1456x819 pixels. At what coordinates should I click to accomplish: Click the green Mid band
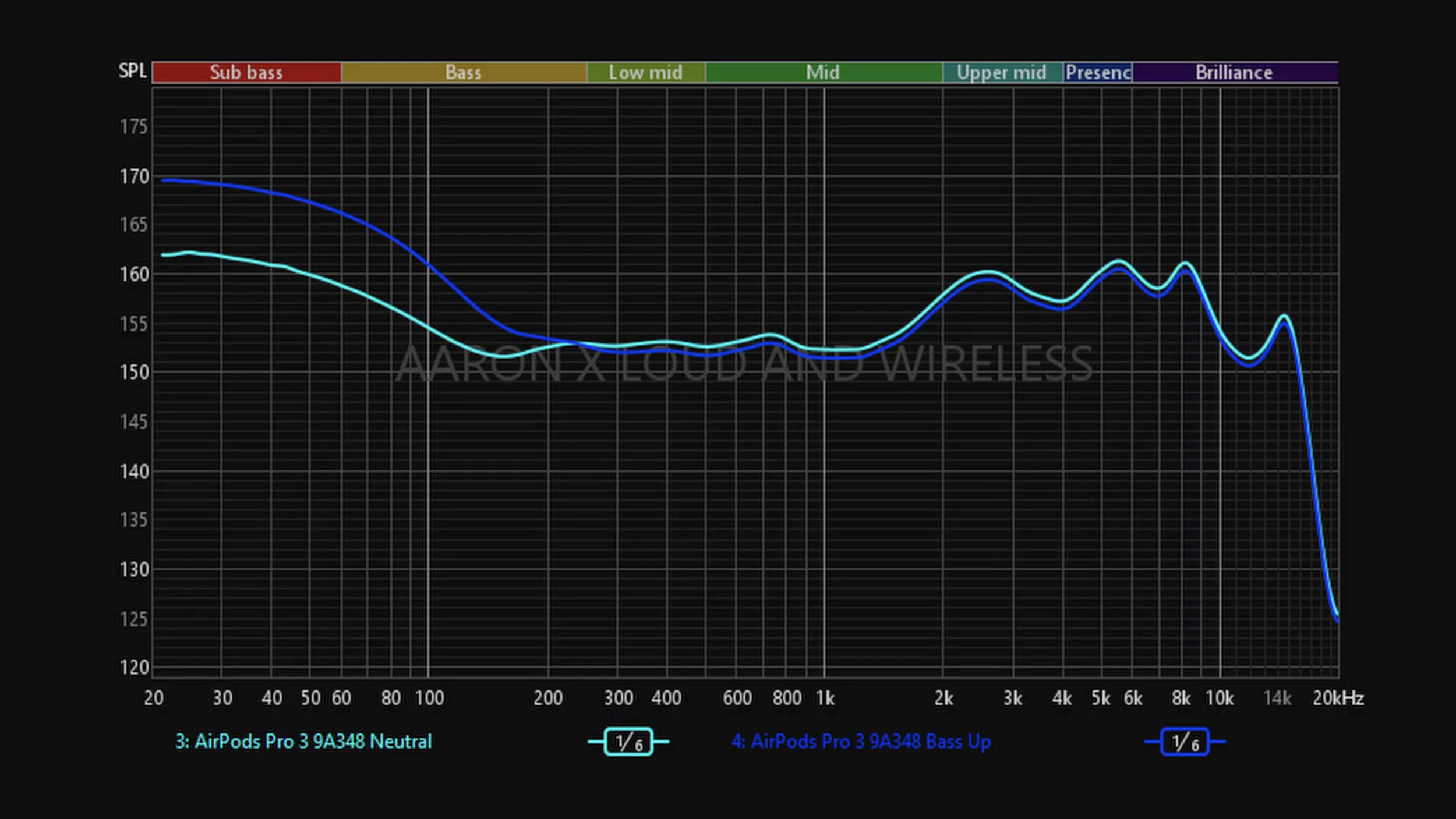(824, 72)
